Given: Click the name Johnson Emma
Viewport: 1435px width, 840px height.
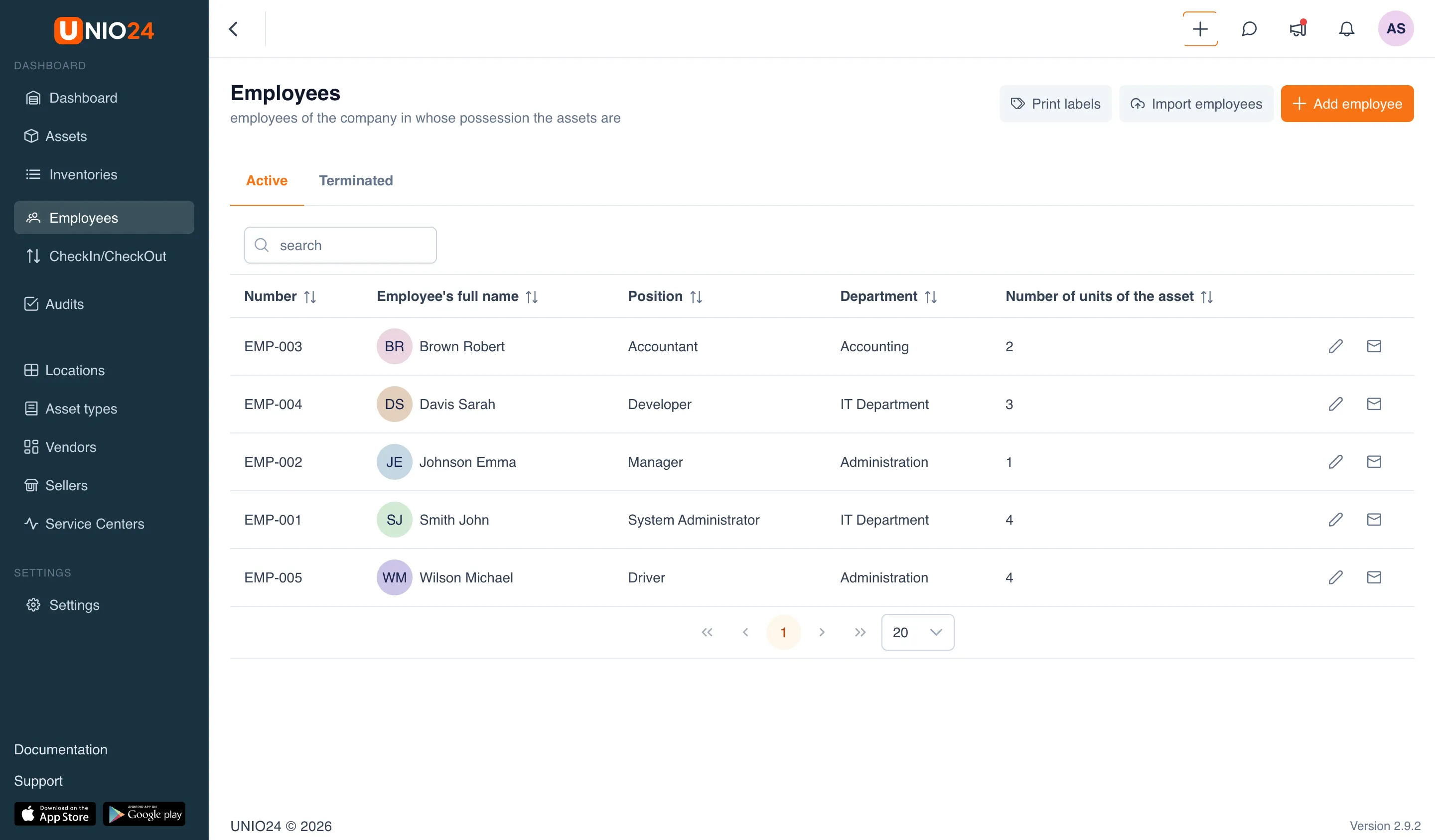Looking at the screenshot, I should pos(467,462).
